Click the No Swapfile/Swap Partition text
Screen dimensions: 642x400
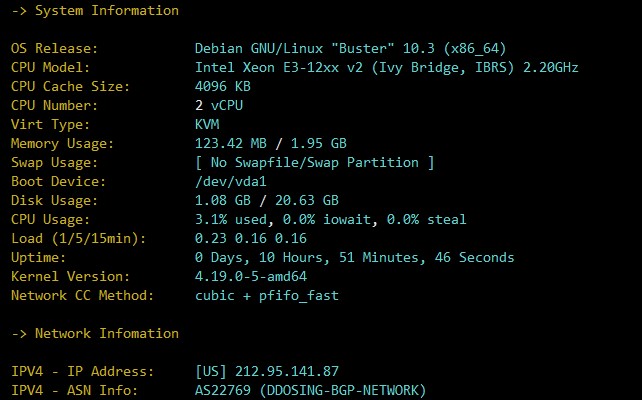click(x=315, y=163)
